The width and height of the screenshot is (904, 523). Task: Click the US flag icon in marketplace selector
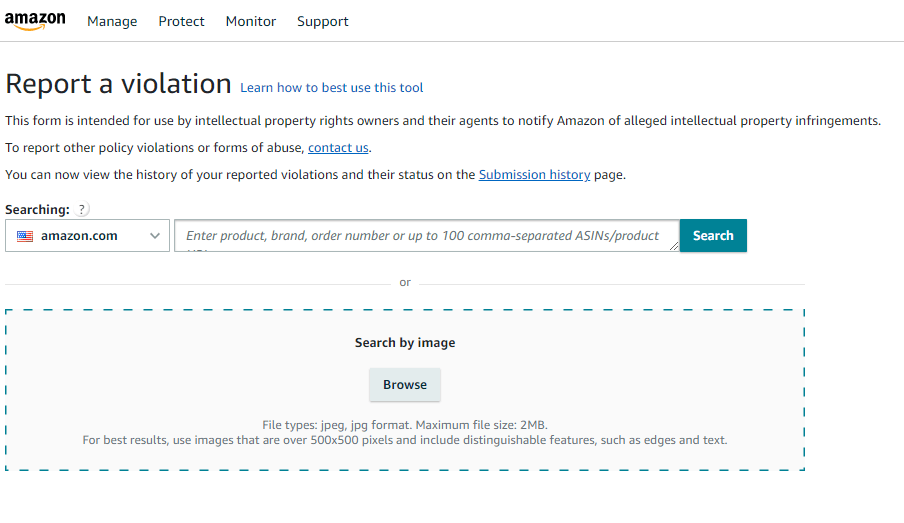[x=25, y=236]
